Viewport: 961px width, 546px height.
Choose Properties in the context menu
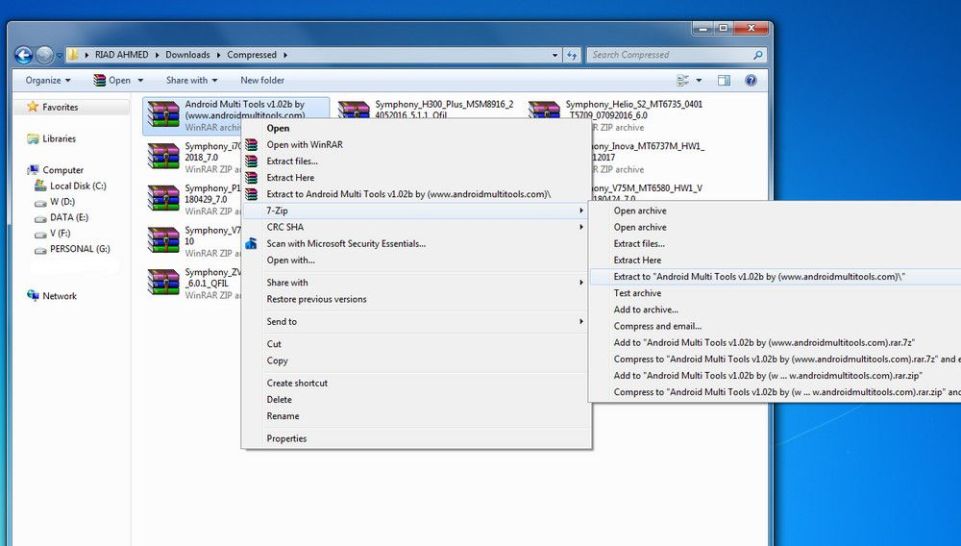coord(417,439)
